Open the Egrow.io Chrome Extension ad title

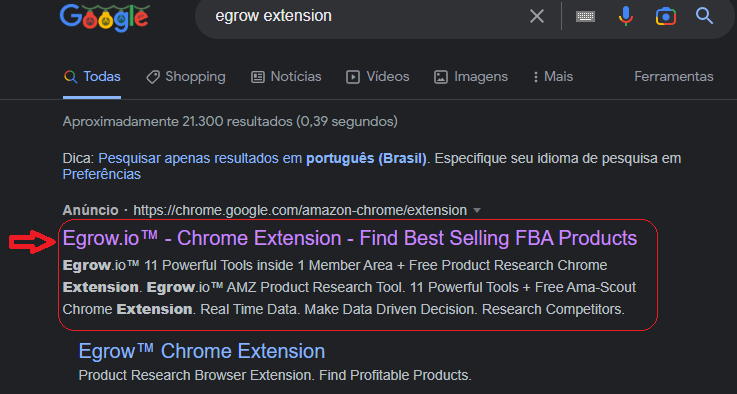pyautogui.click(x=350, y=238)
